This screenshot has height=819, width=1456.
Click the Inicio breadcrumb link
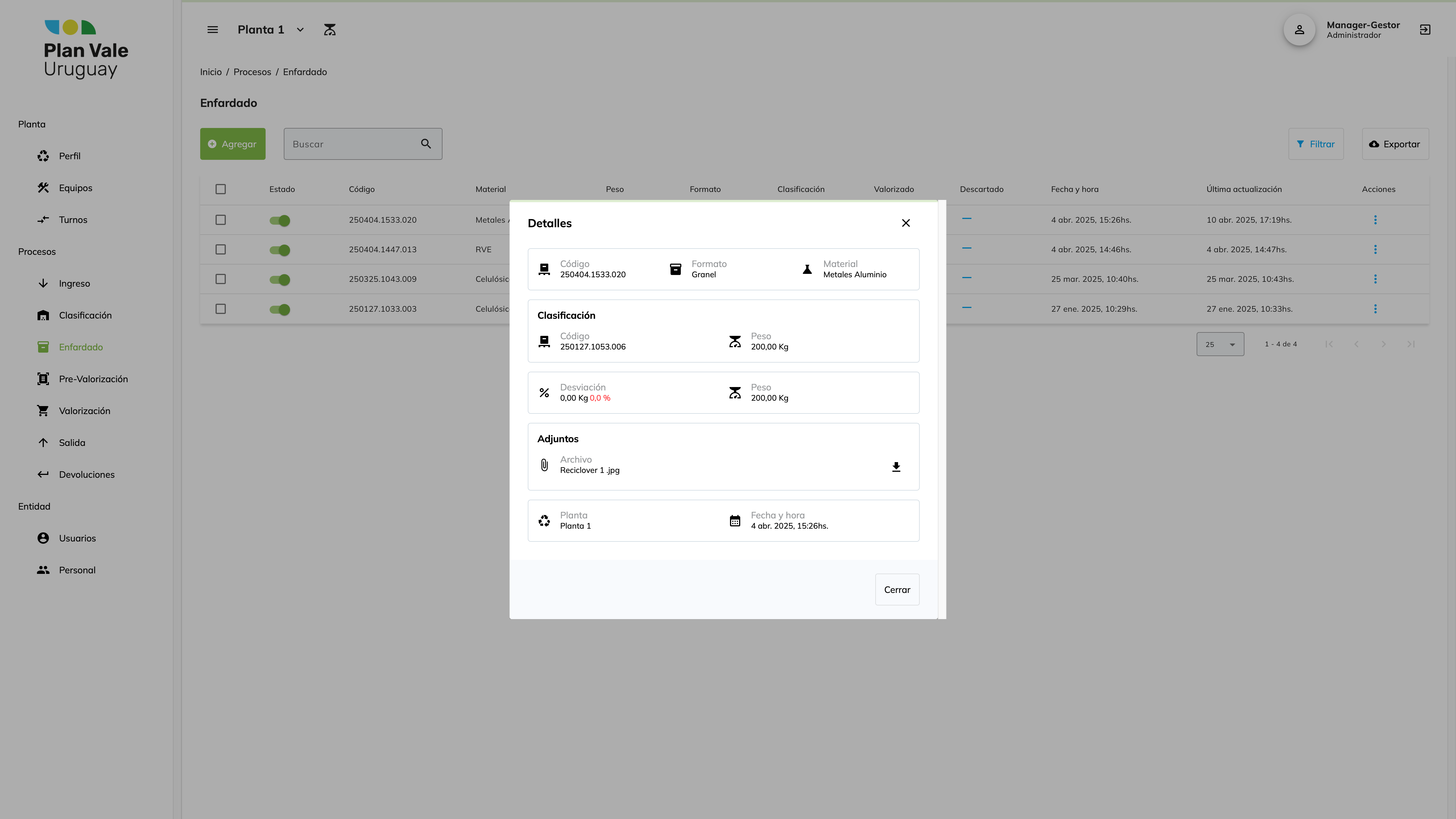coord(211,72)
